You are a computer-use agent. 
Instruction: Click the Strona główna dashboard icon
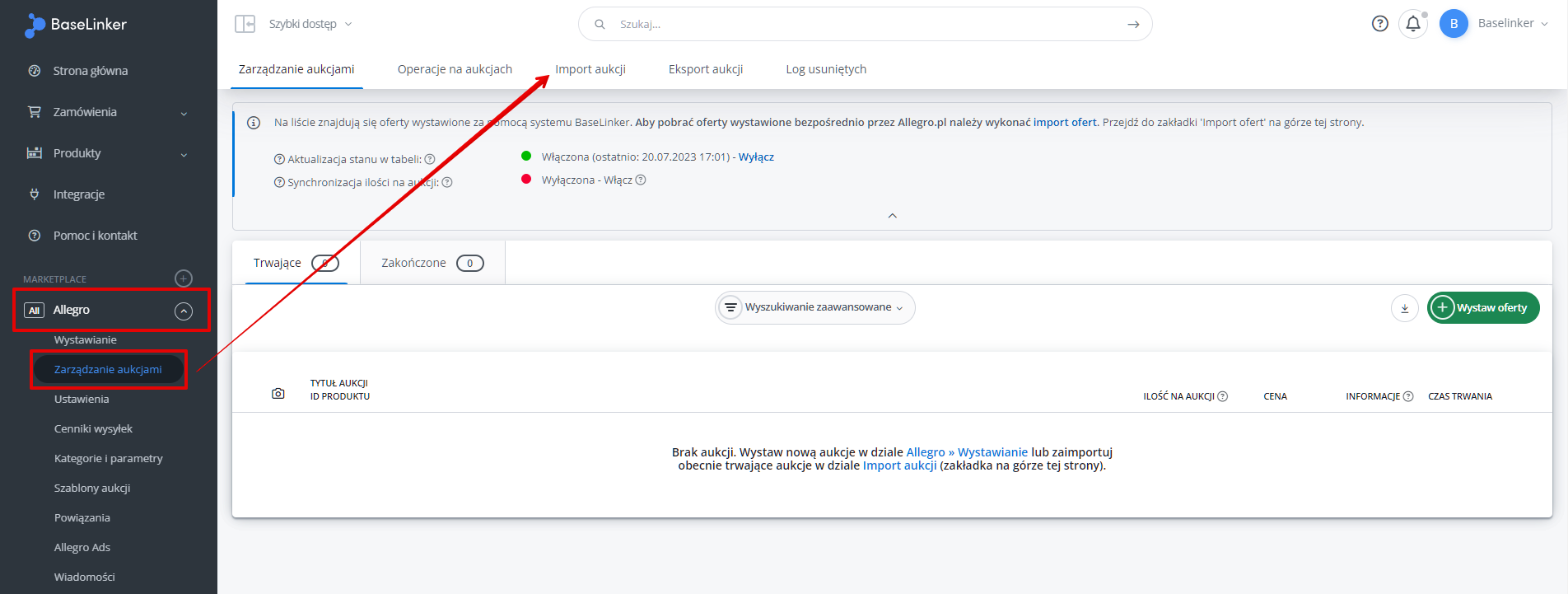pos(35,71)
